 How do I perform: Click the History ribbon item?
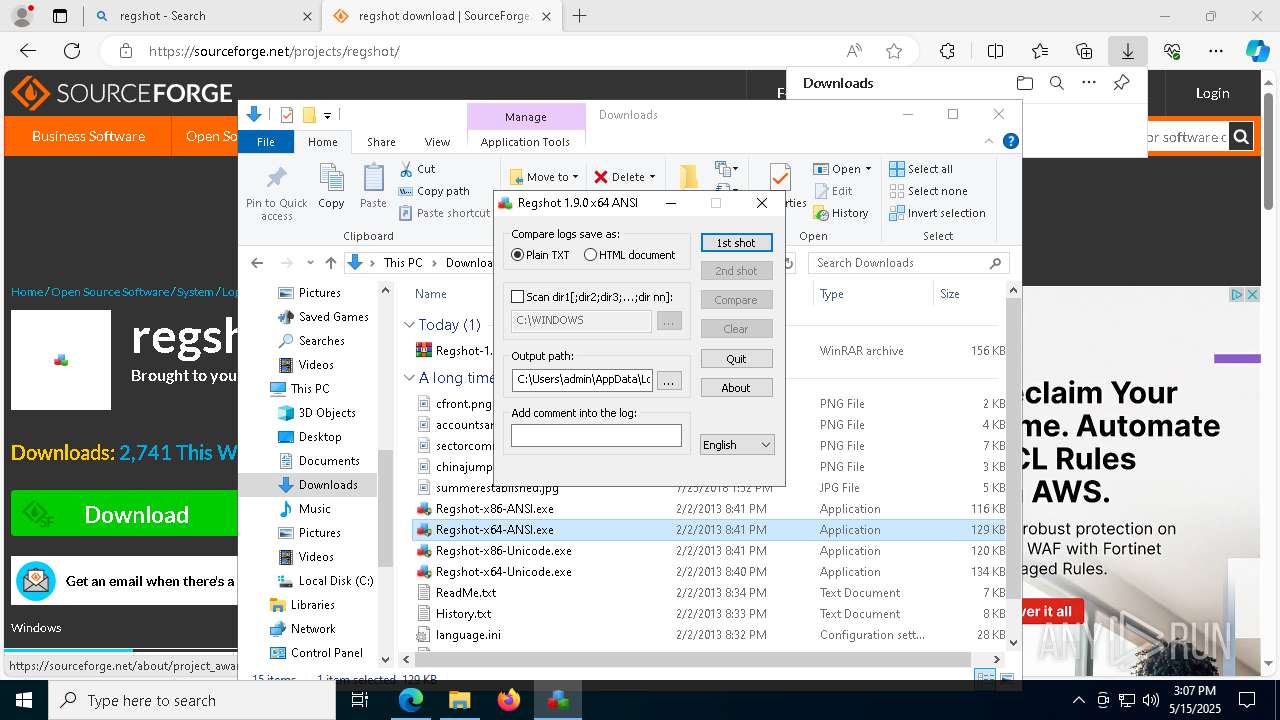[840, 213]
